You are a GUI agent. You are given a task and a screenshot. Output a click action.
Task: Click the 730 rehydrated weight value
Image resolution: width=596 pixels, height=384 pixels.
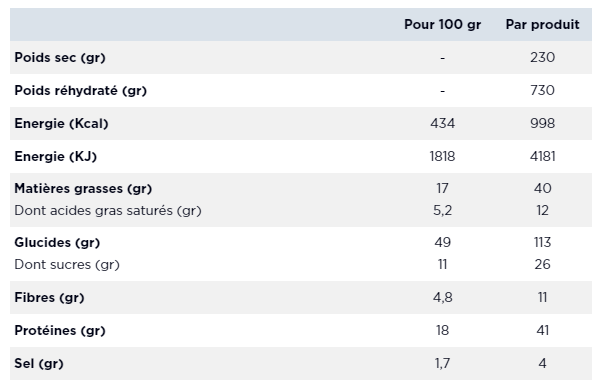[542, 90]
